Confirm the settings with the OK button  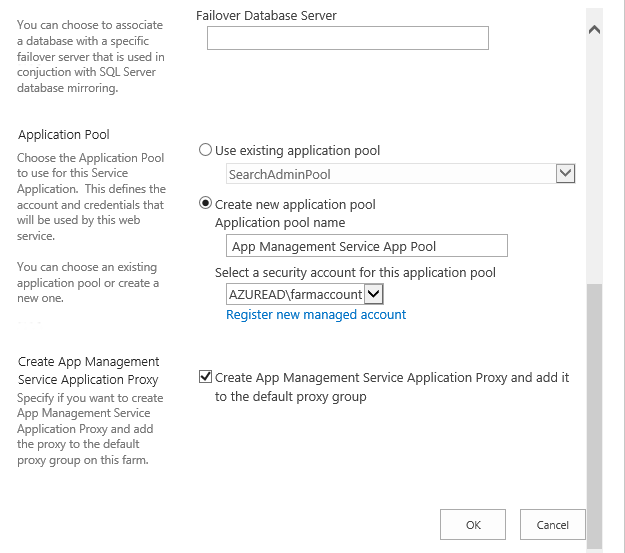[x=473, y=525]
